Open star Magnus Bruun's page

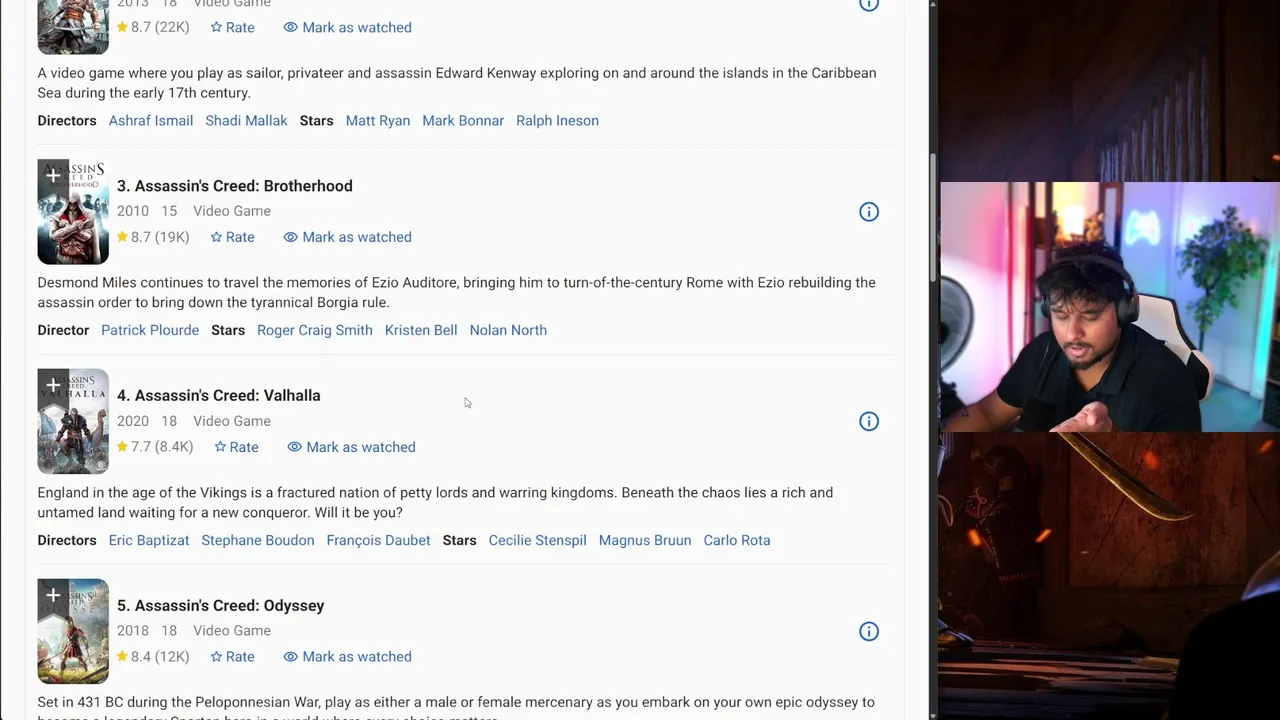tap(645, 540)
